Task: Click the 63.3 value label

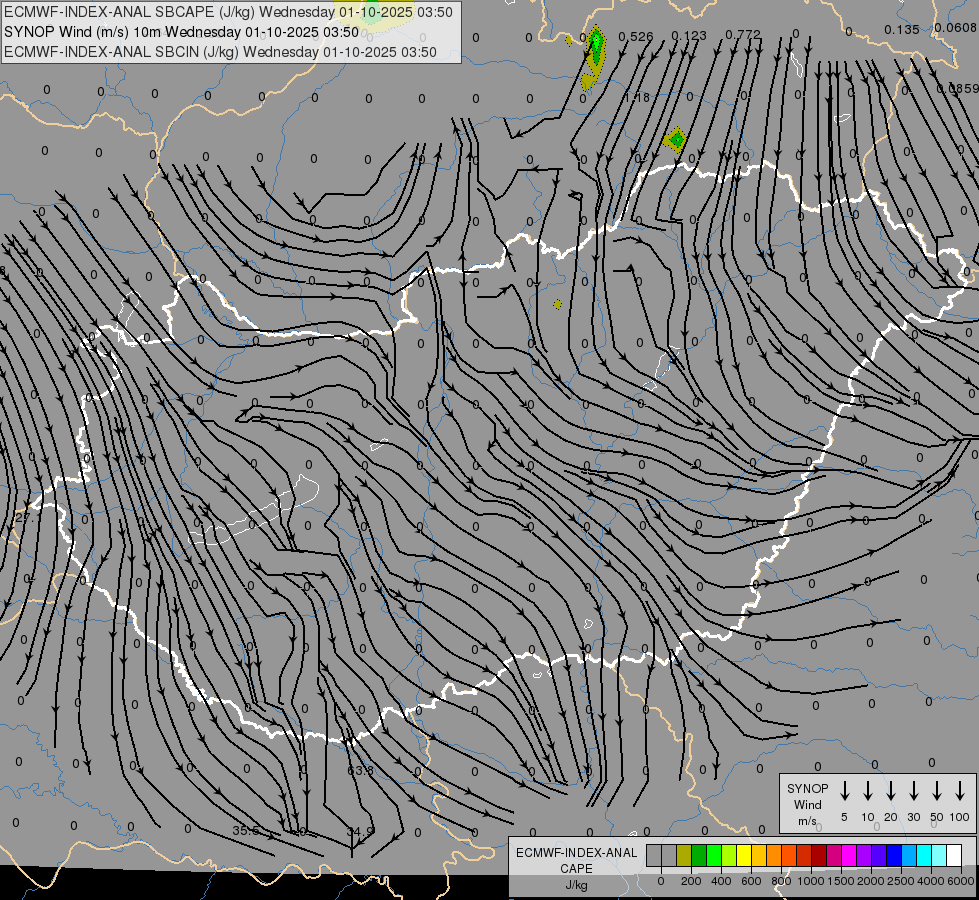Action: click(360, 770)
